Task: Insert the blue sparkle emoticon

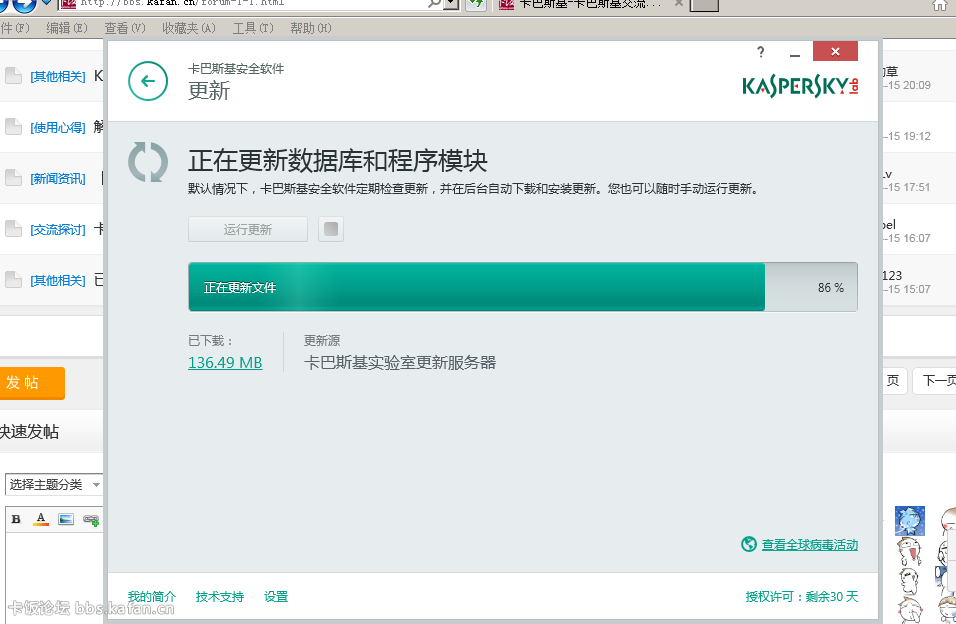Action: tap(910, 521)
